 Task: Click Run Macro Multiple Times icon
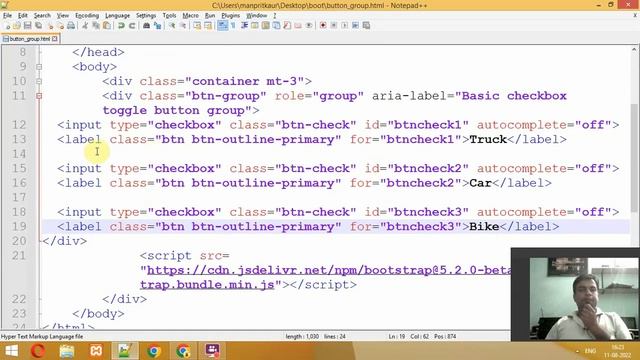[x=355, y=25]
